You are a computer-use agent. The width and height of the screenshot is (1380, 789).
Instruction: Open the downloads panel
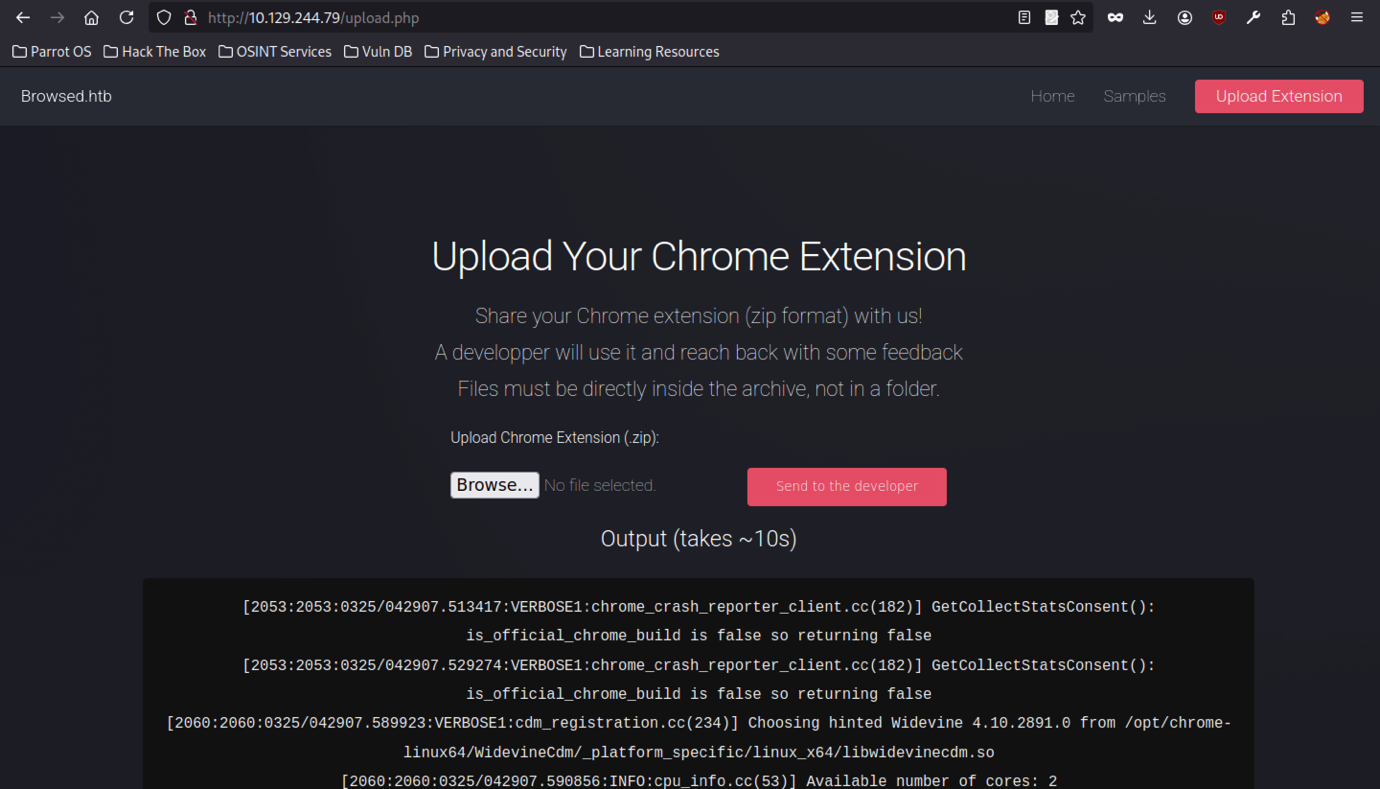1150,18
